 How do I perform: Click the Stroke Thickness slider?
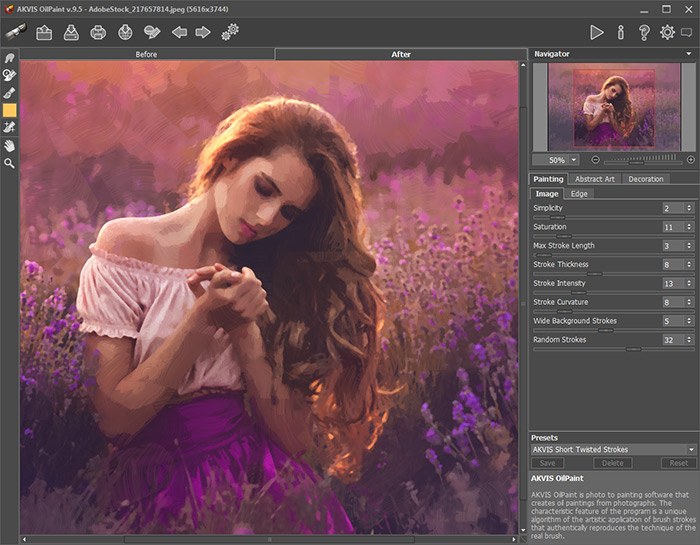click(x=593, y=273)
